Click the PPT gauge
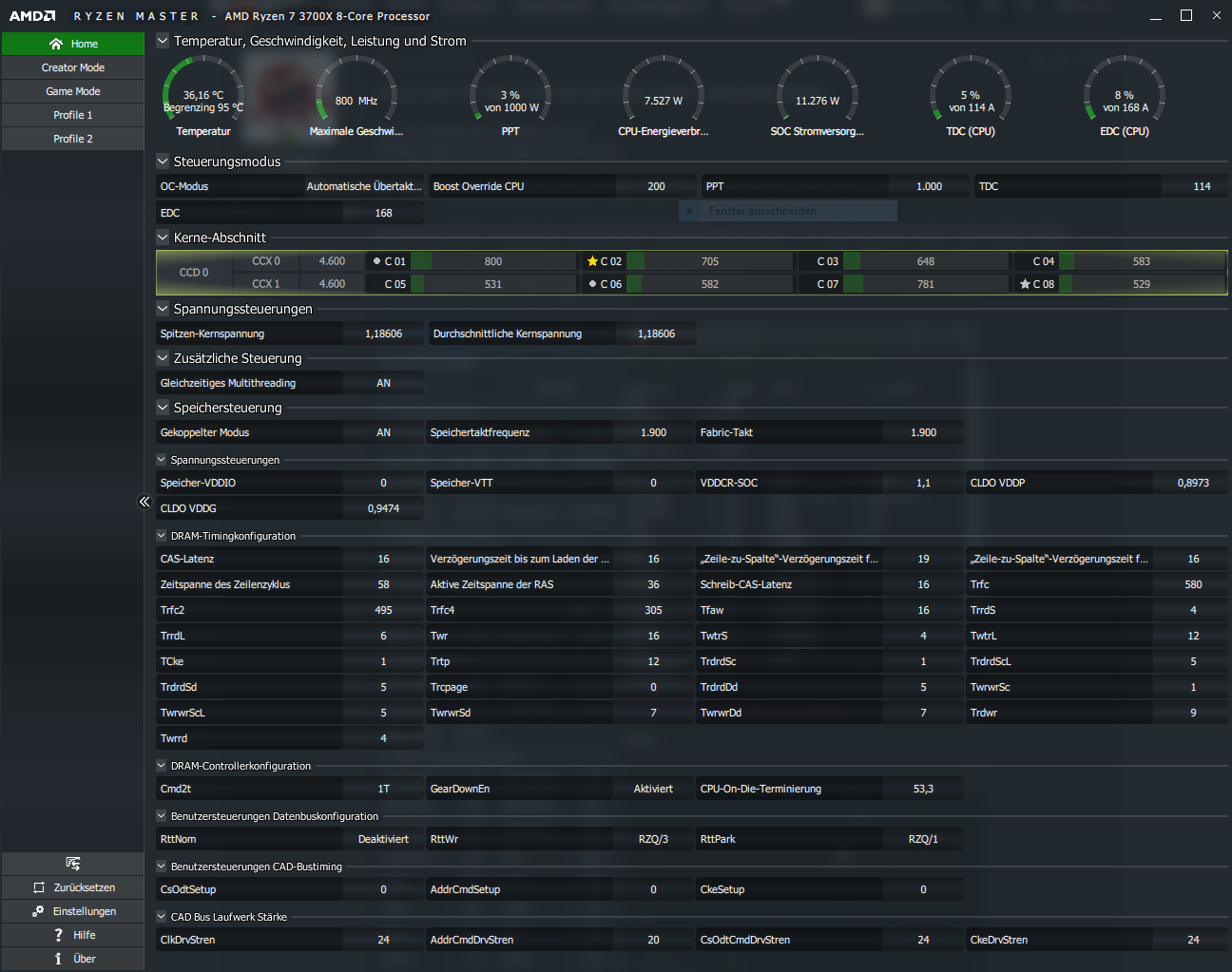 [510, 97]
